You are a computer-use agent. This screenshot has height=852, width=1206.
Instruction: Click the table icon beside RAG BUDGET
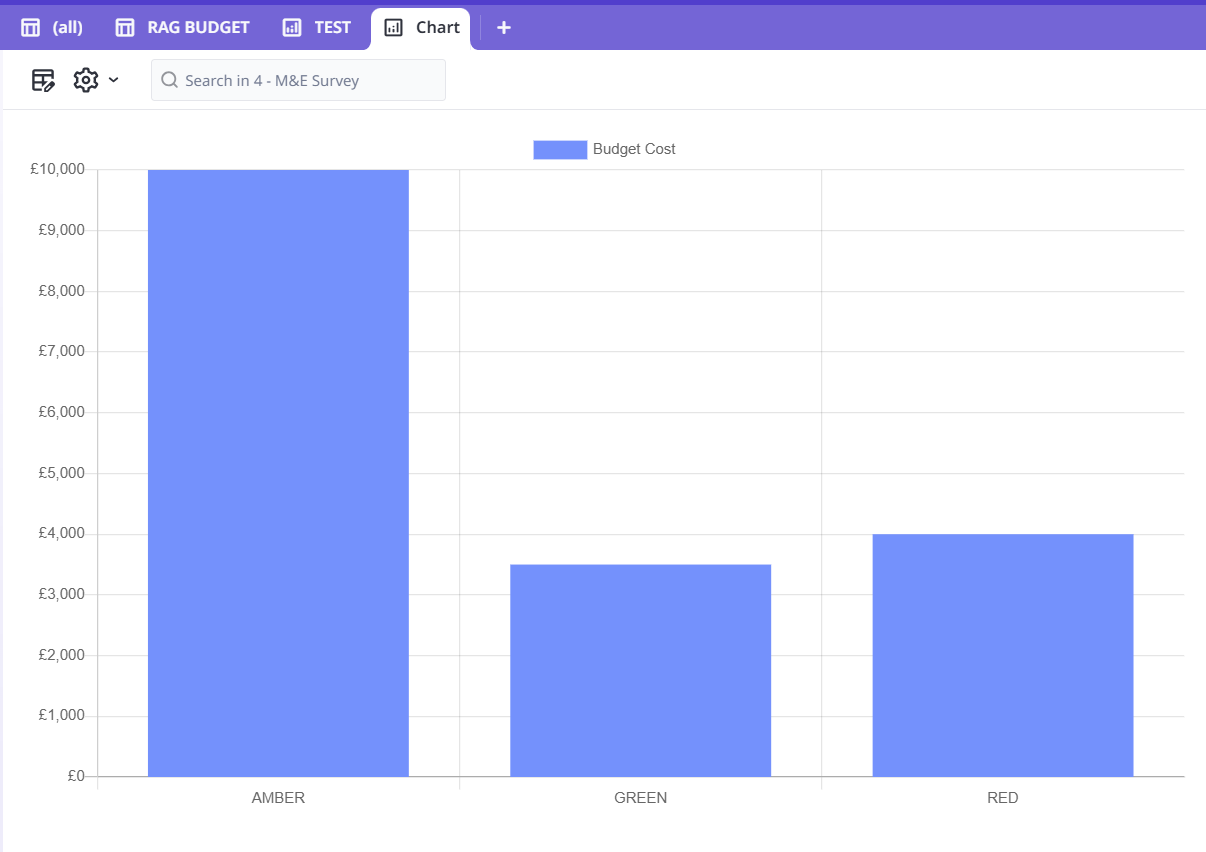[x=125, y=28]
